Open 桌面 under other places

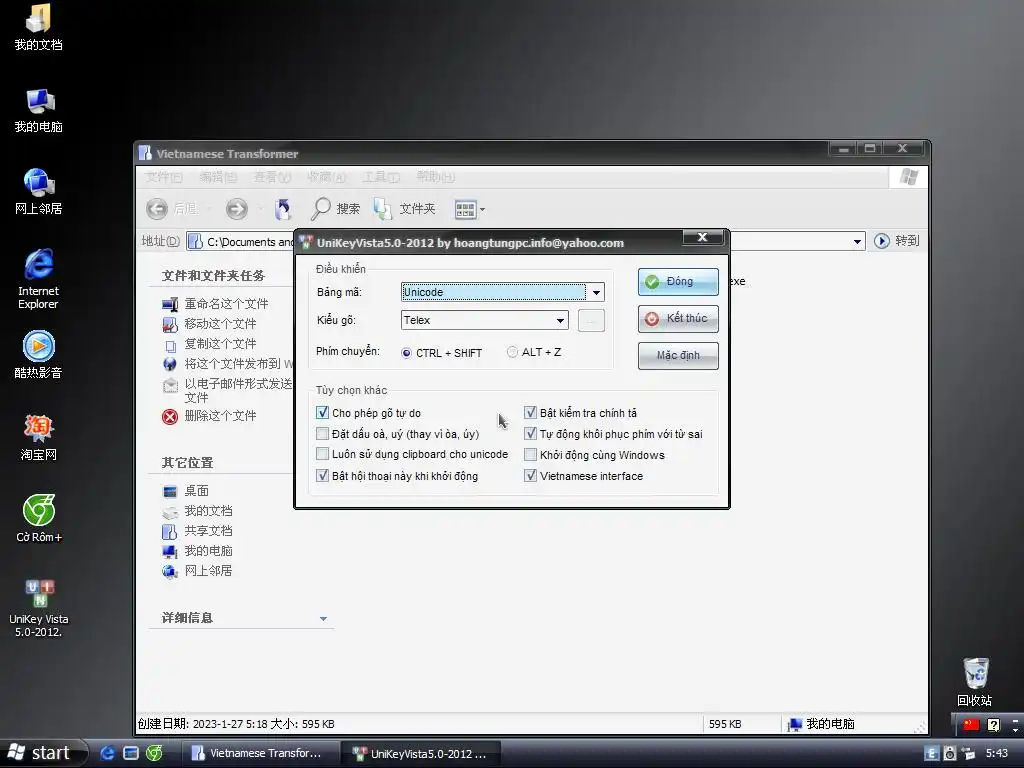click(185, 490)
